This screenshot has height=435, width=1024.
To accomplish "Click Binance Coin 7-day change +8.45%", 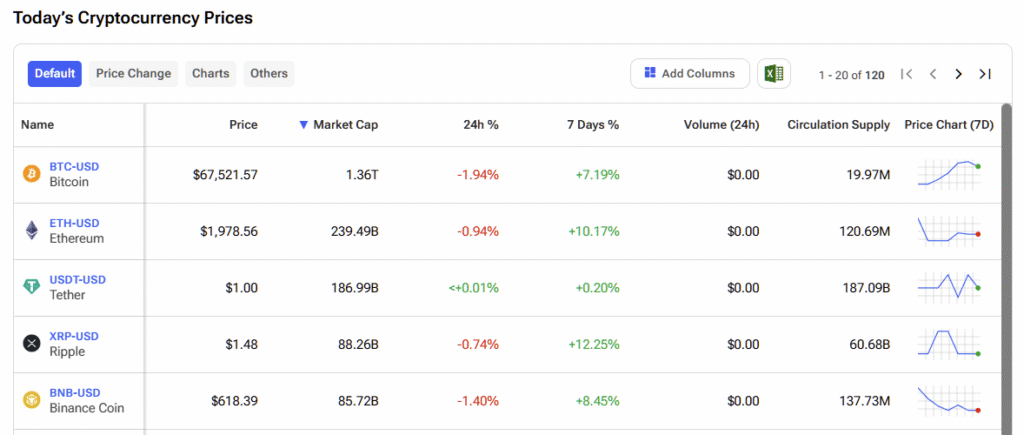I will (597, 400).
